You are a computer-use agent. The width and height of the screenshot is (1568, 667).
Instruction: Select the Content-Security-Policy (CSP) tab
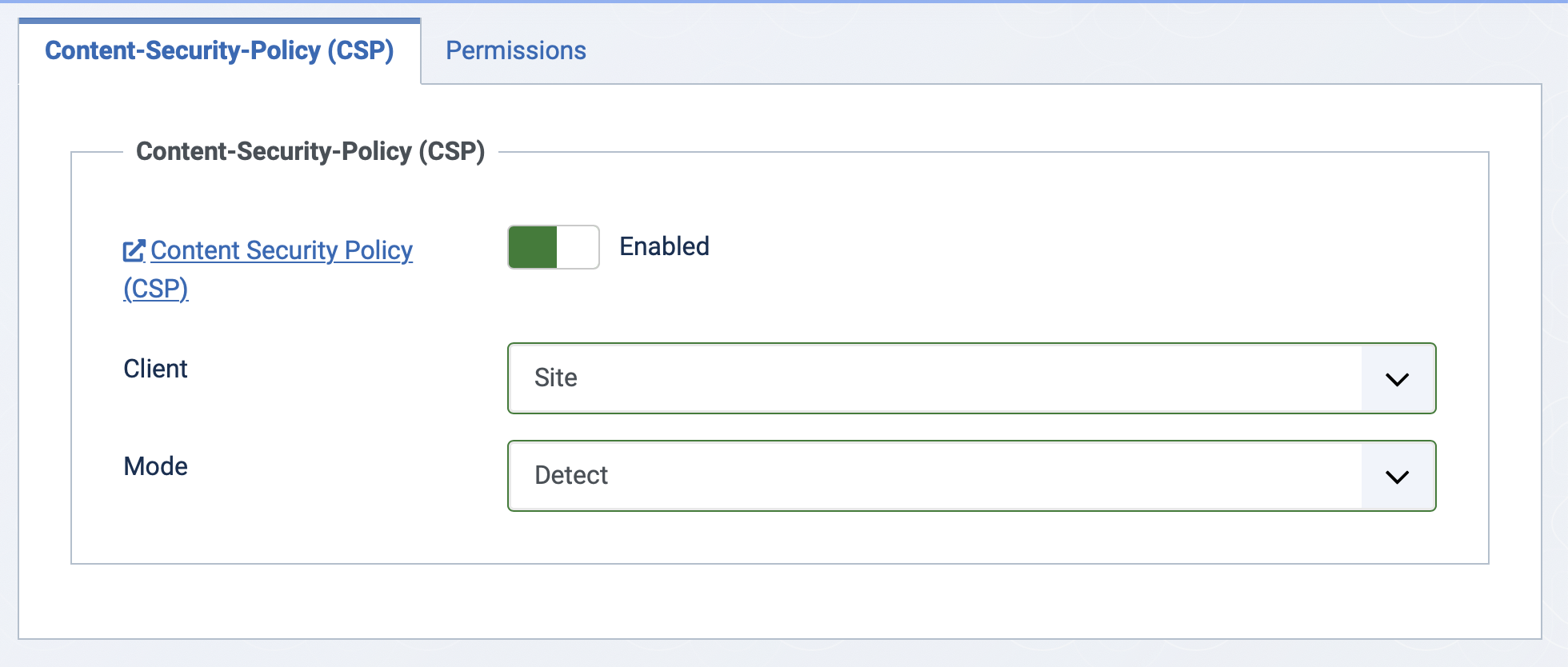pyautogui.click(x=219, y=50)
